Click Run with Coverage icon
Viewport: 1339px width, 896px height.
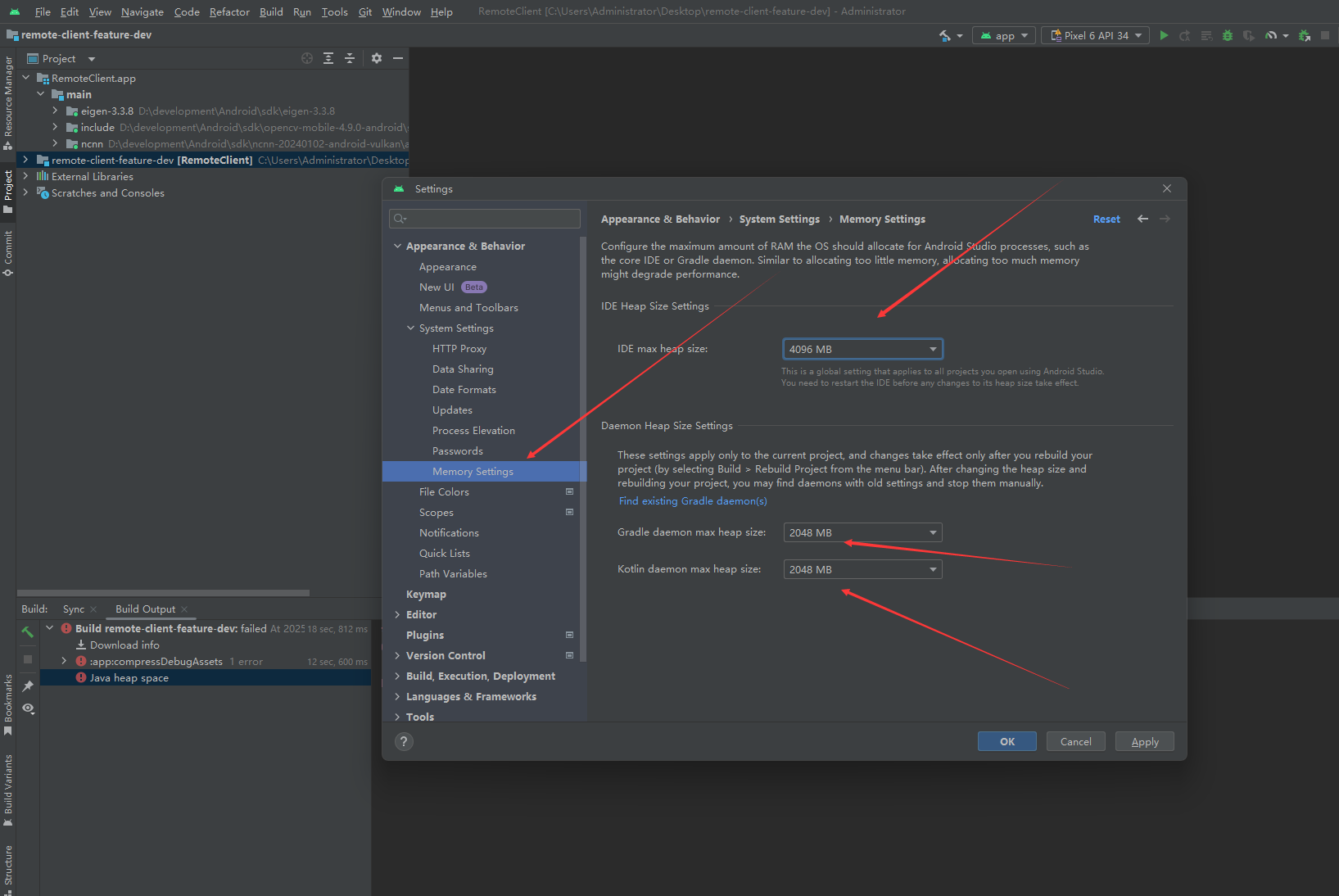[1249, 35]
